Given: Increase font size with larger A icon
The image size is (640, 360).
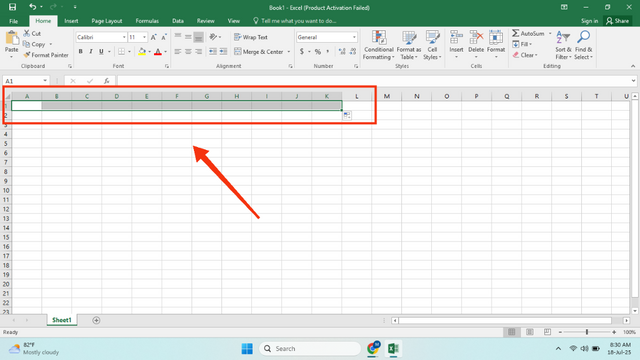Looking at the screenshot, I should pos(153,37).
